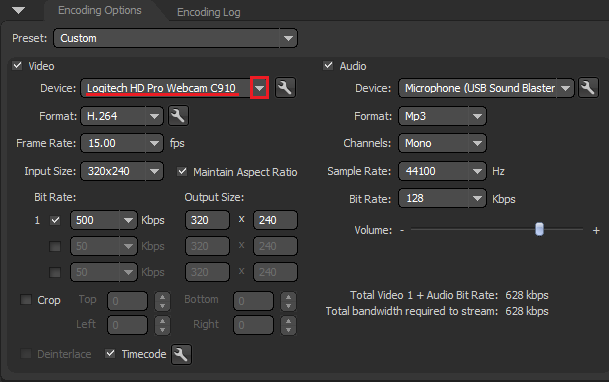Viewport: 609px width, 382px height.
Task: Open Frame Rate 15.00 dropdown
Action: (x=122, y=143)
